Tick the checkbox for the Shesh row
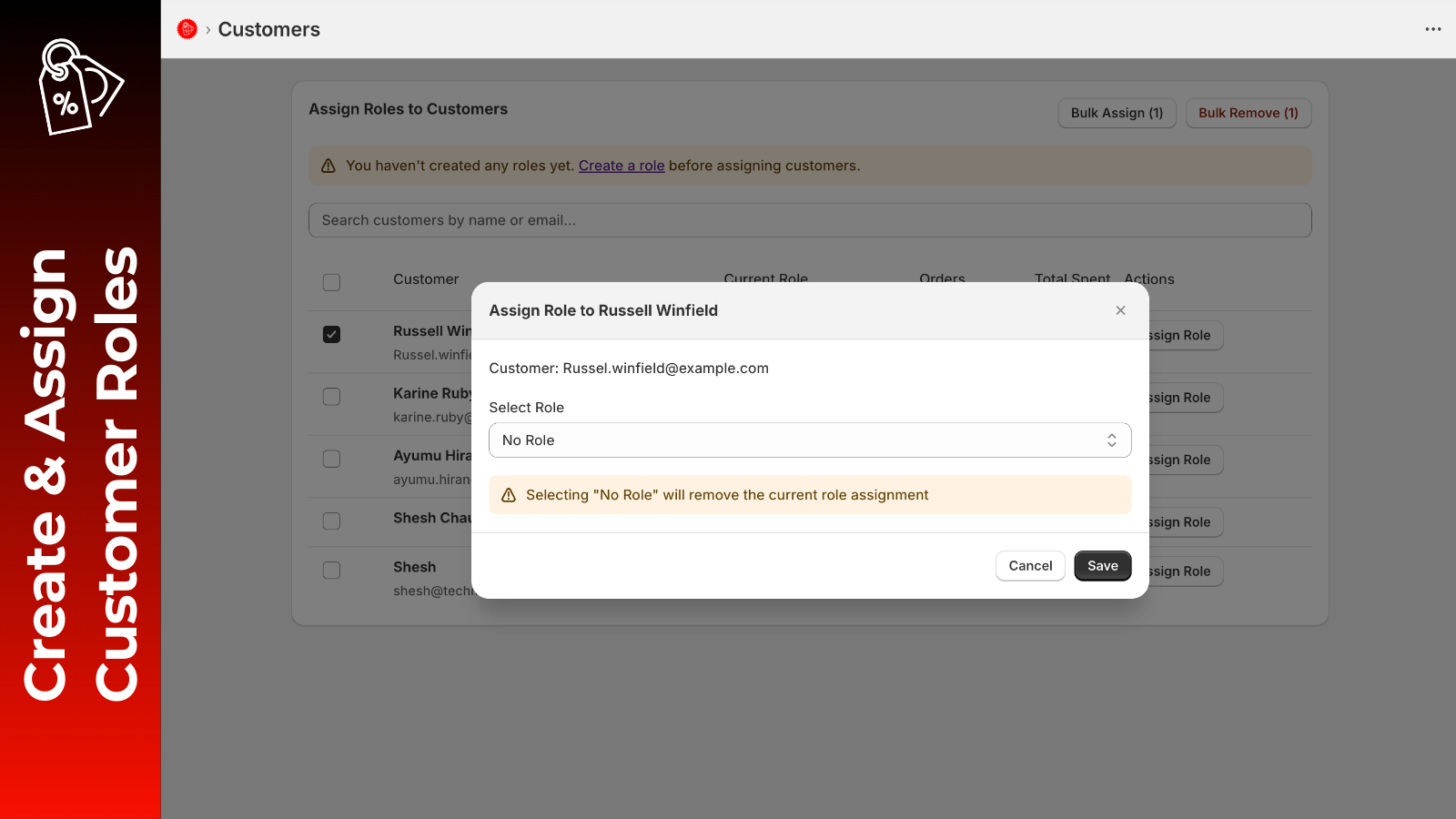The height and width of the screenshot is (819, 1456). coord(331,570)
